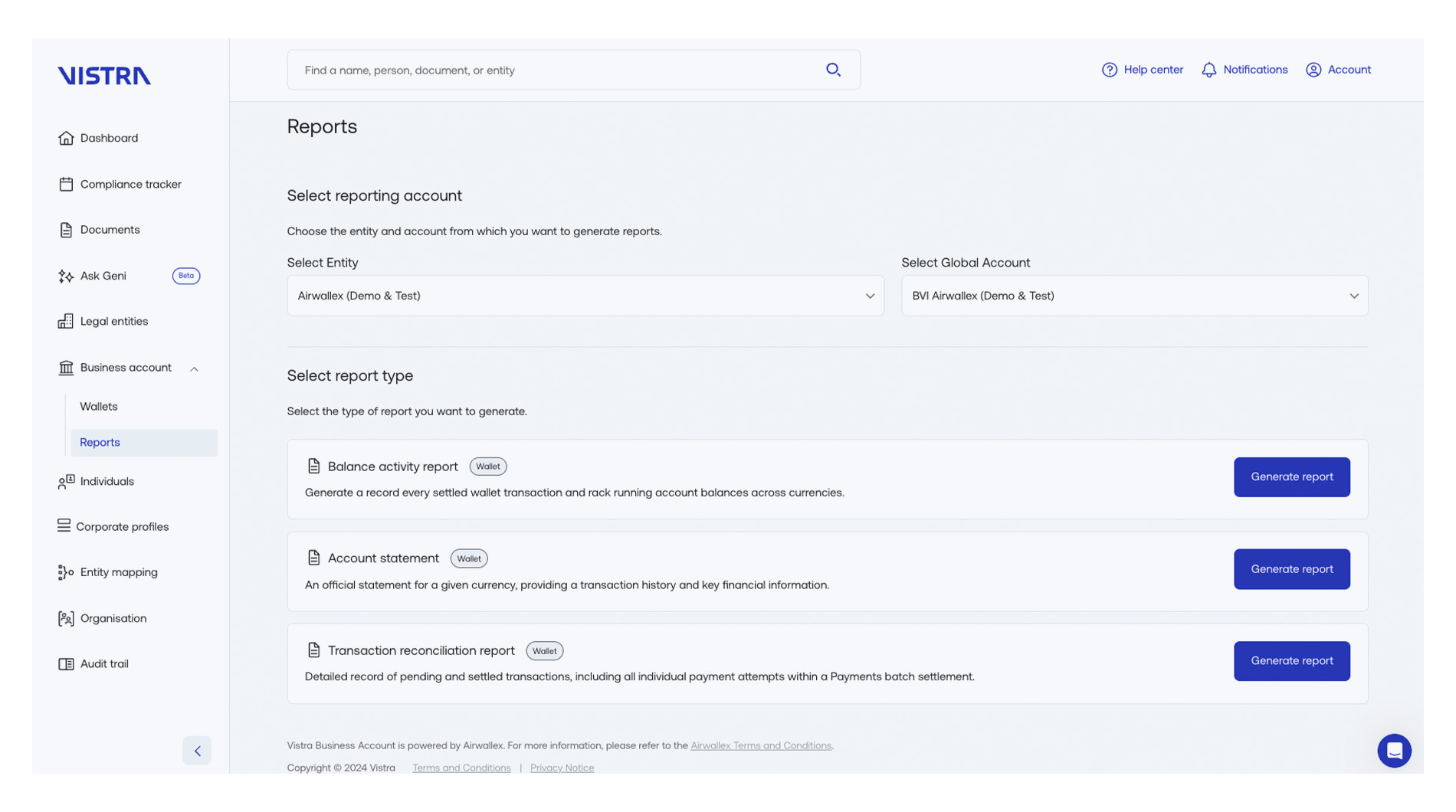Image resolution: width=1456 pixels, height=812 pixels.
Task: Collapse the Business account submenu chevron
Action: [x=194, y=369]
